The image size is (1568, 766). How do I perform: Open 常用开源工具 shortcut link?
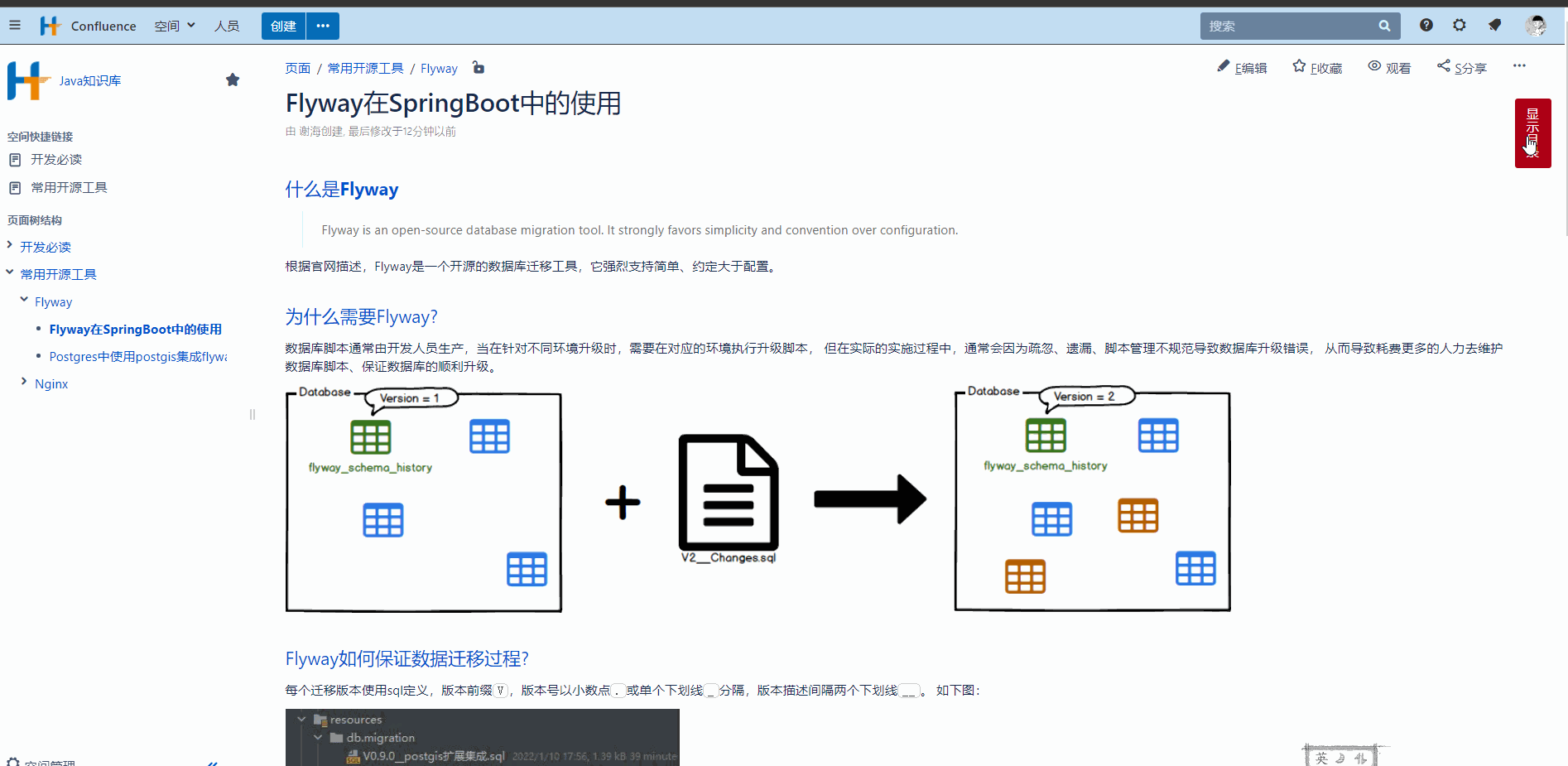pyautogui.click(x=69, y=187)
